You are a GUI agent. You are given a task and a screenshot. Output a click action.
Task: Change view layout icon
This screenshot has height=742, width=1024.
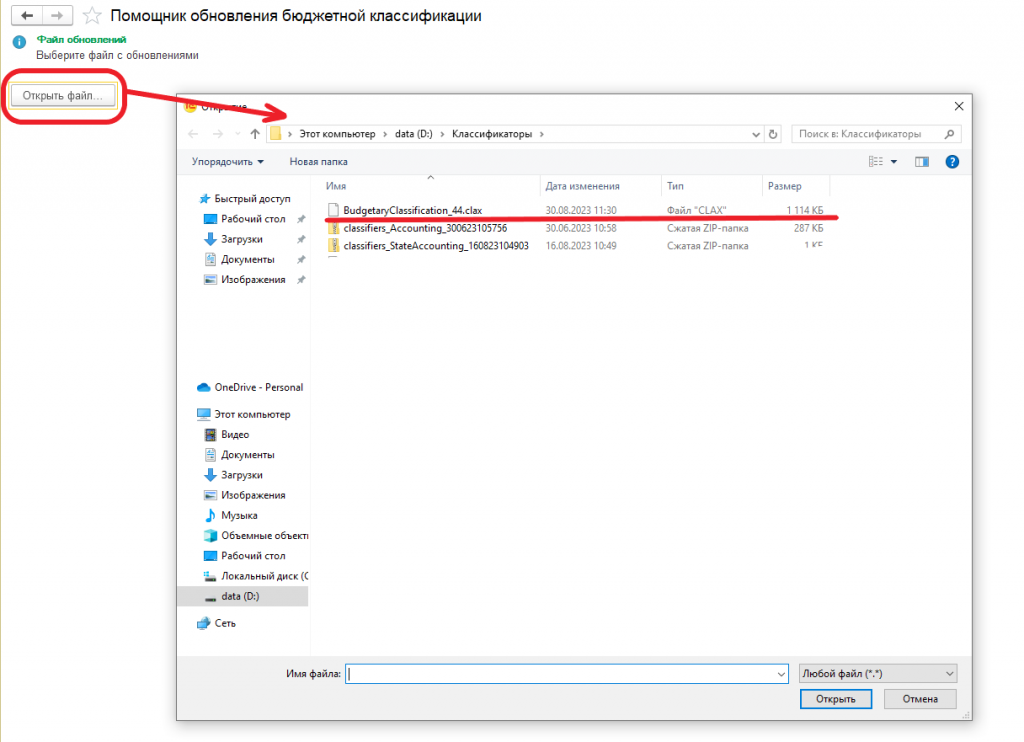point(876,162)
